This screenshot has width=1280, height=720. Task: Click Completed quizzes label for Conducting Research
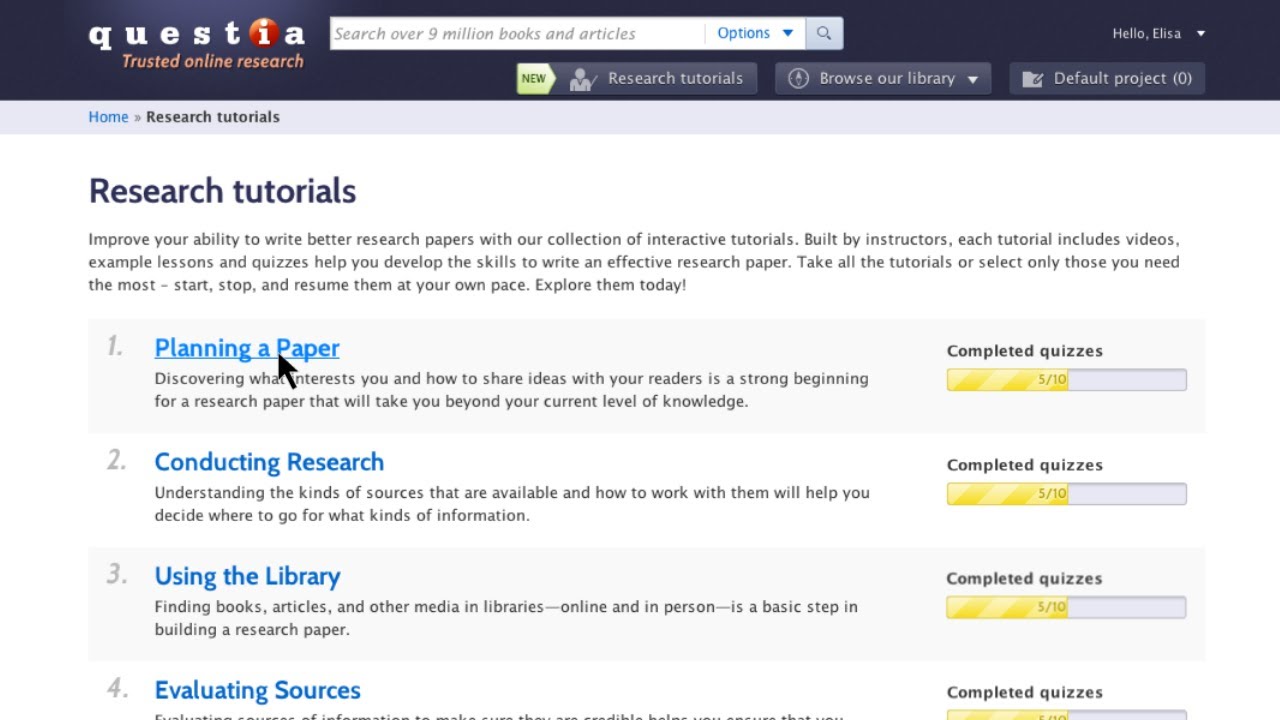coord(1025,465)
